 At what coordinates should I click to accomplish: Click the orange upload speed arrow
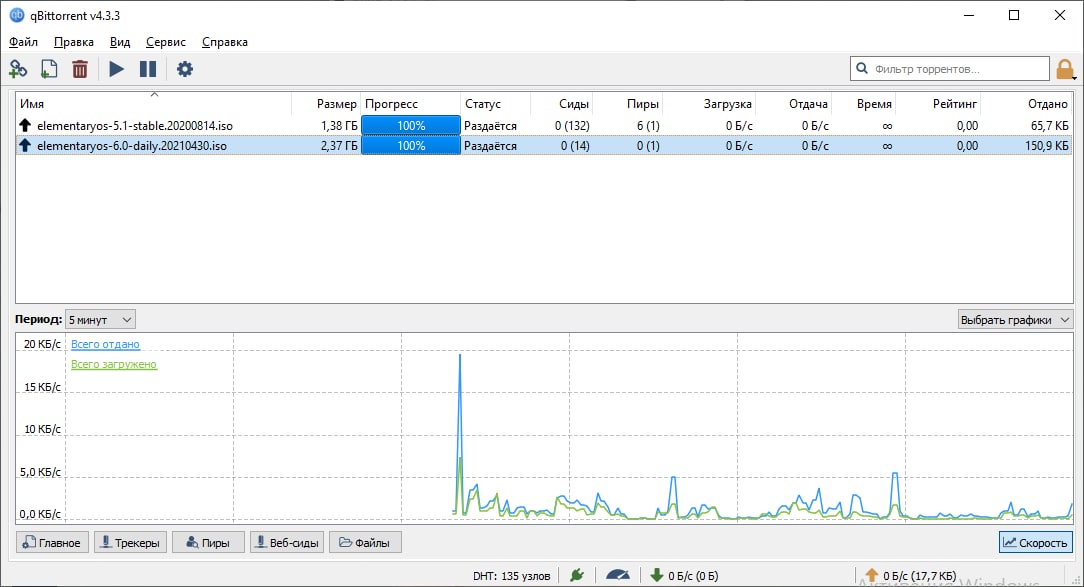coord(871,575)
